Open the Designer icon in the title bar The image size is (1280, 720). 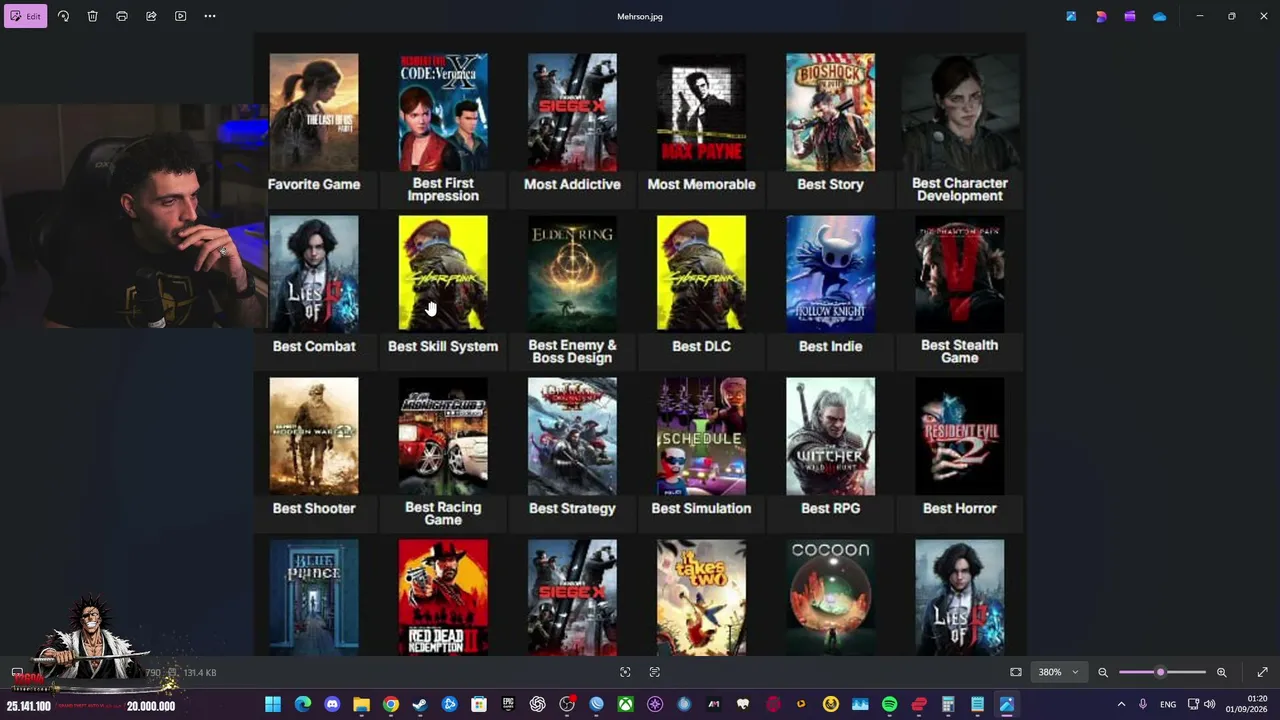(x=1101, y=16)
